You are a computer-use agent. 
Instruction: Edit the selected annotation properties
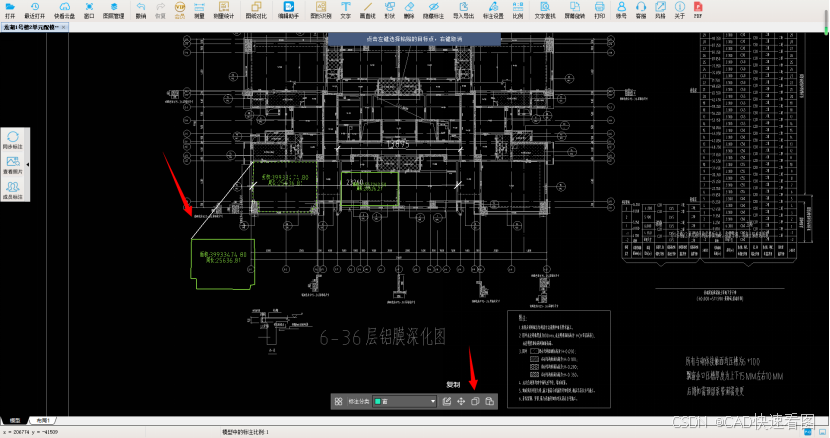click(447, 401)
